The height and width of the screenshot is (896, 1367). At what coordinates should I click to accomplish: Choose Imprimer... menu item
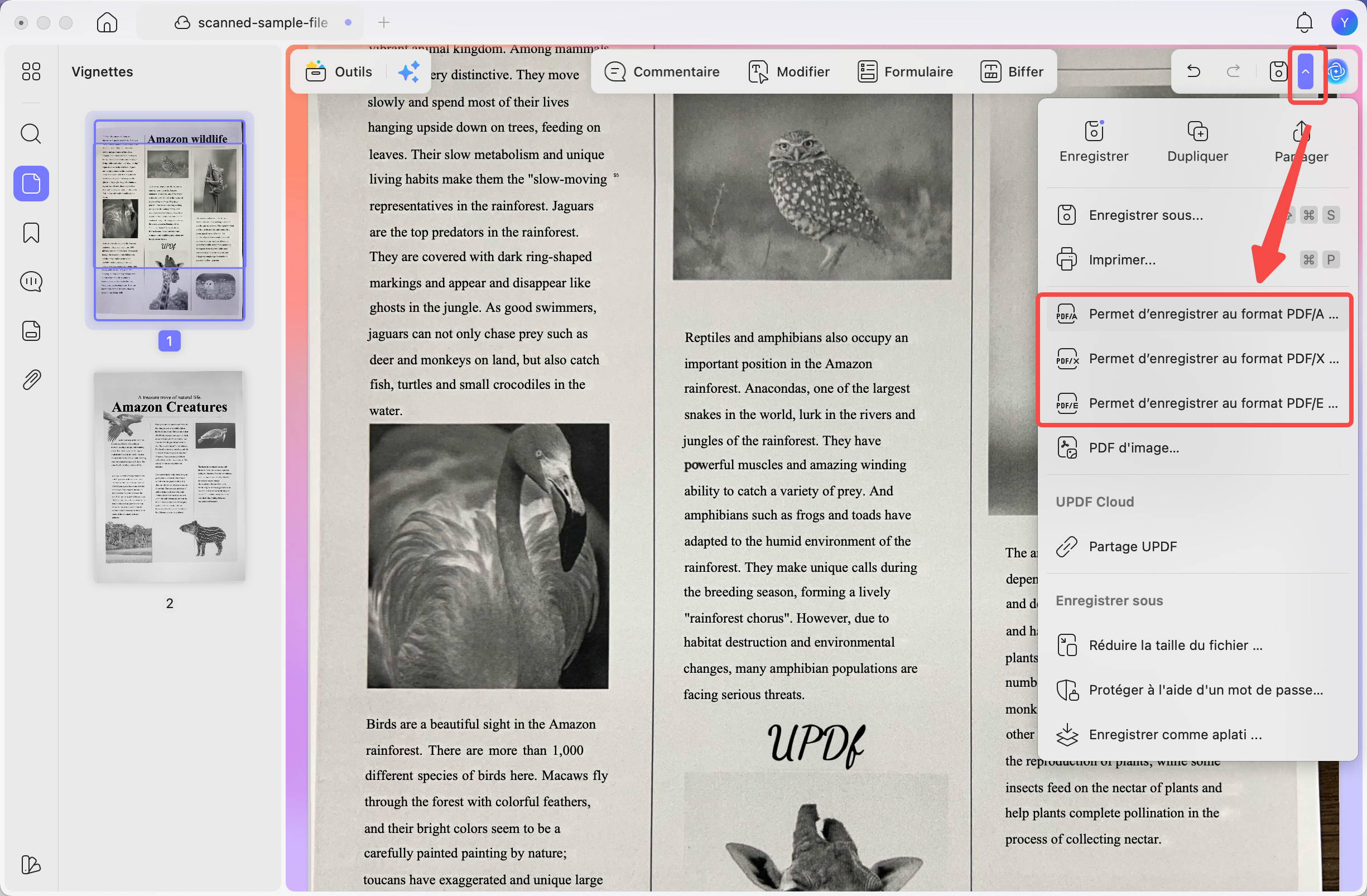click(x=1197, y=259)
